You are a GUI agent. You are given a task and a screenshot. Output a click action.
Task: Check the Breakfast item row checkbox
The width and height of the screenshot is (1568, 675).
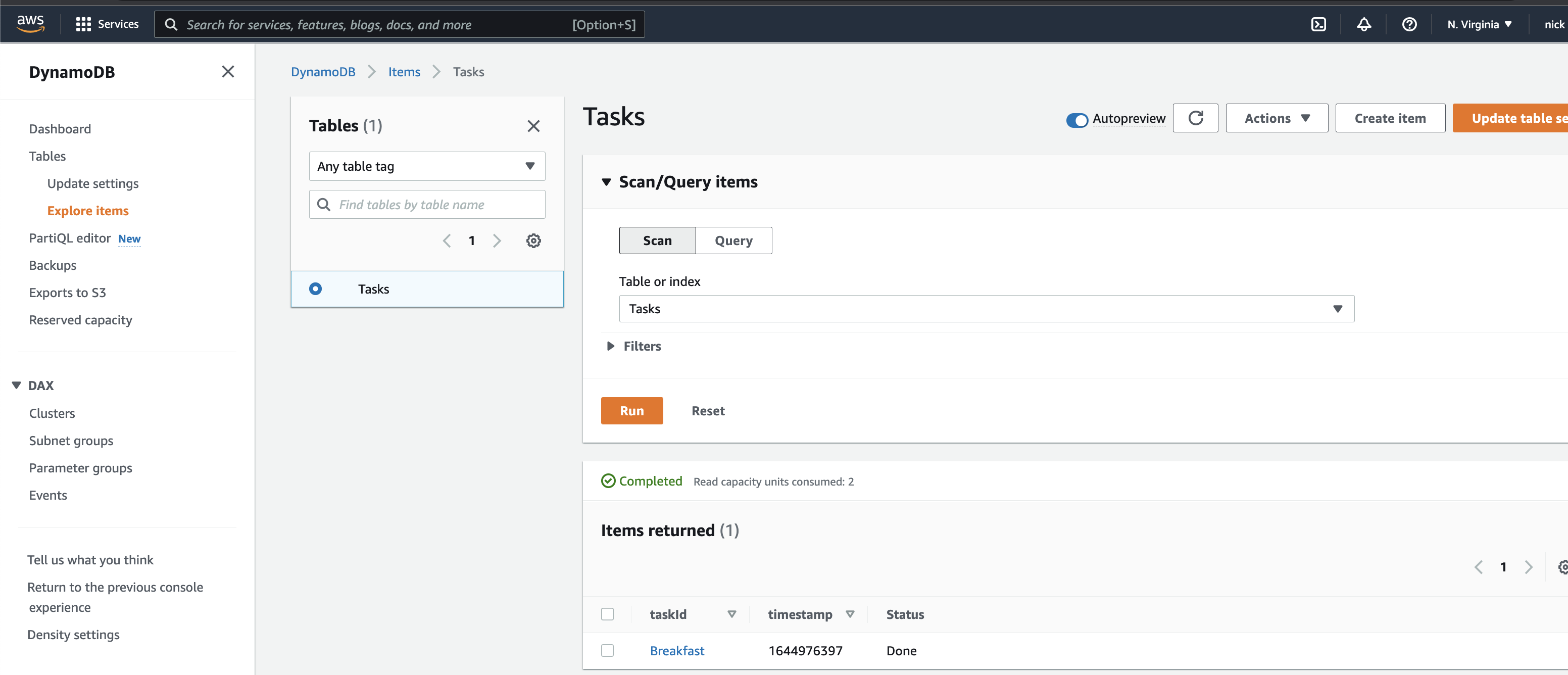point(608,651)
